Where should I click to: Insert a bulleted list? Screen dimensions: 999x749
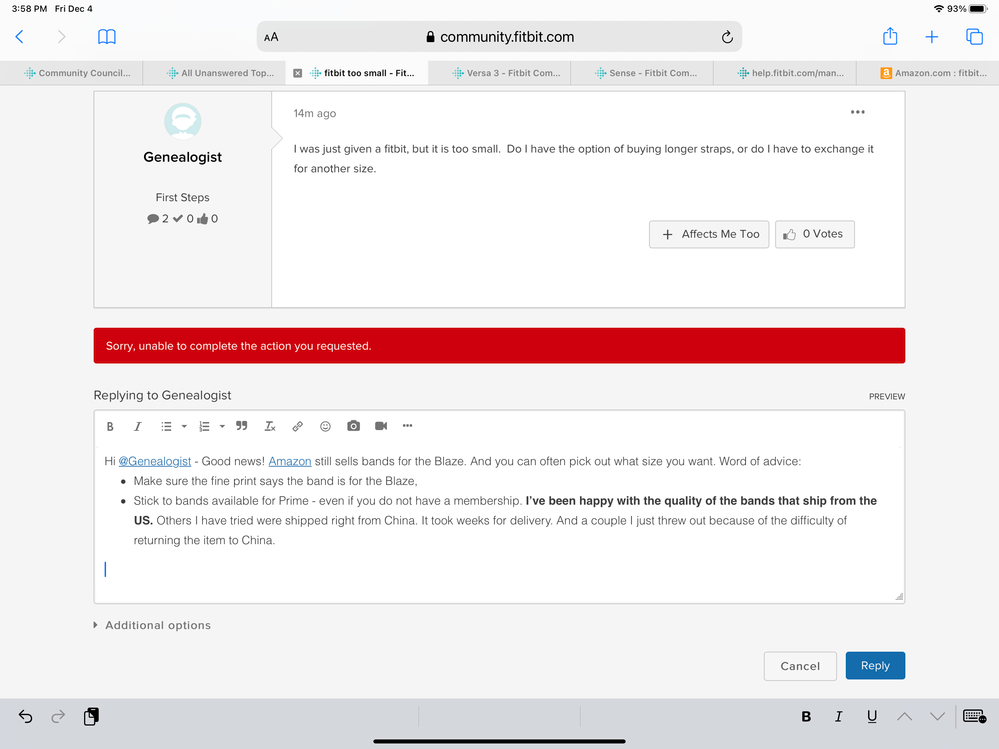(x=166, y=427)
